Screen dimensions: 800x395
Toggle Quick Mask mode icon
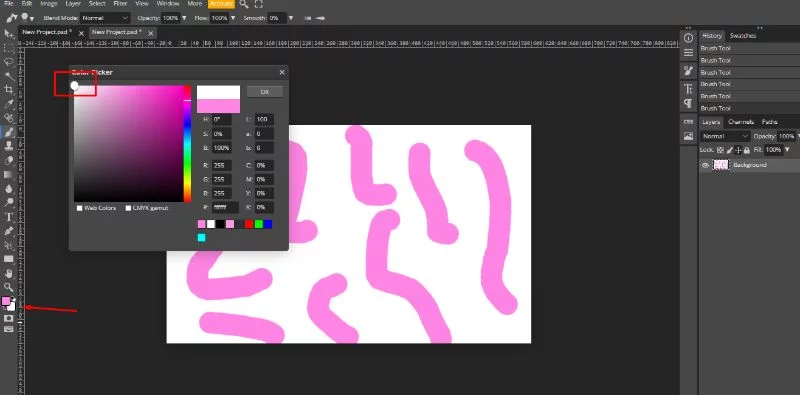pos(8,318)
